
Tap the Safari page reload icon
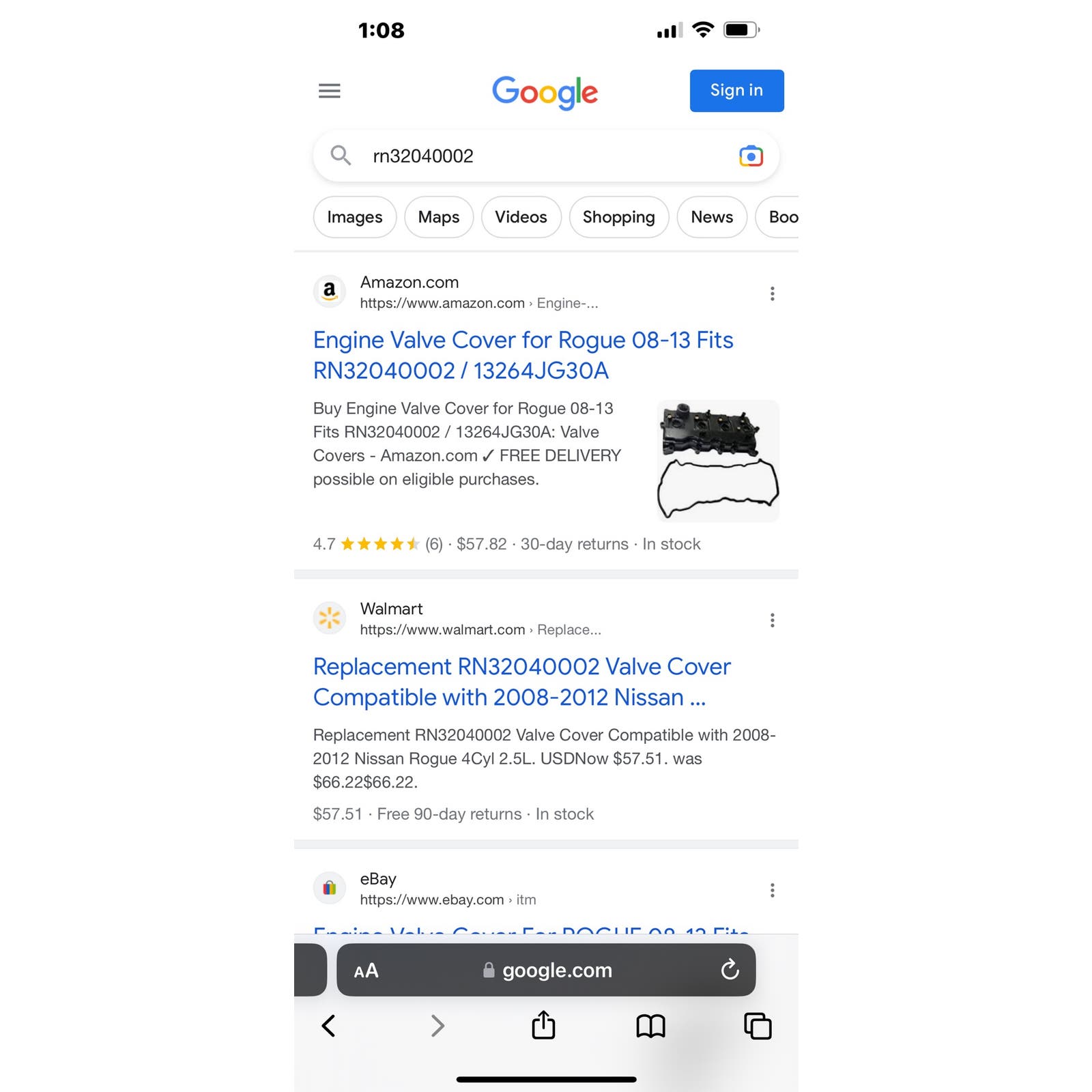coord(730,969)
